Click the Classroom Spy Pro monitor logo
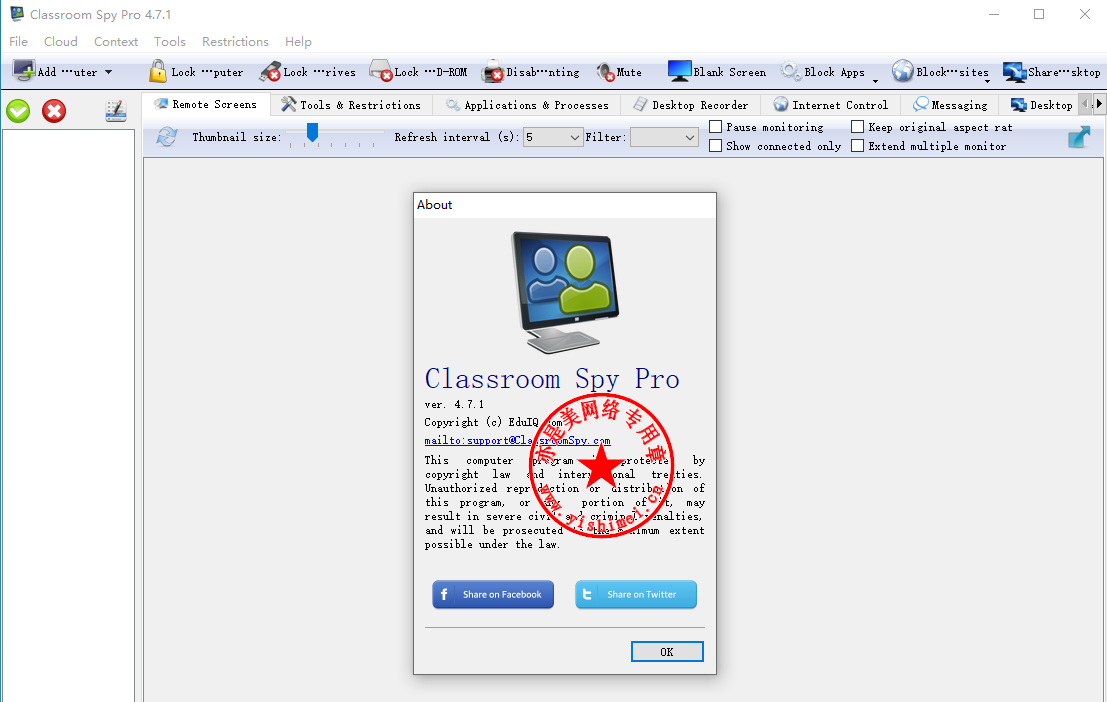Image resolution: width=1107 pixels, height=702 pixels. (x=565, y=292)
